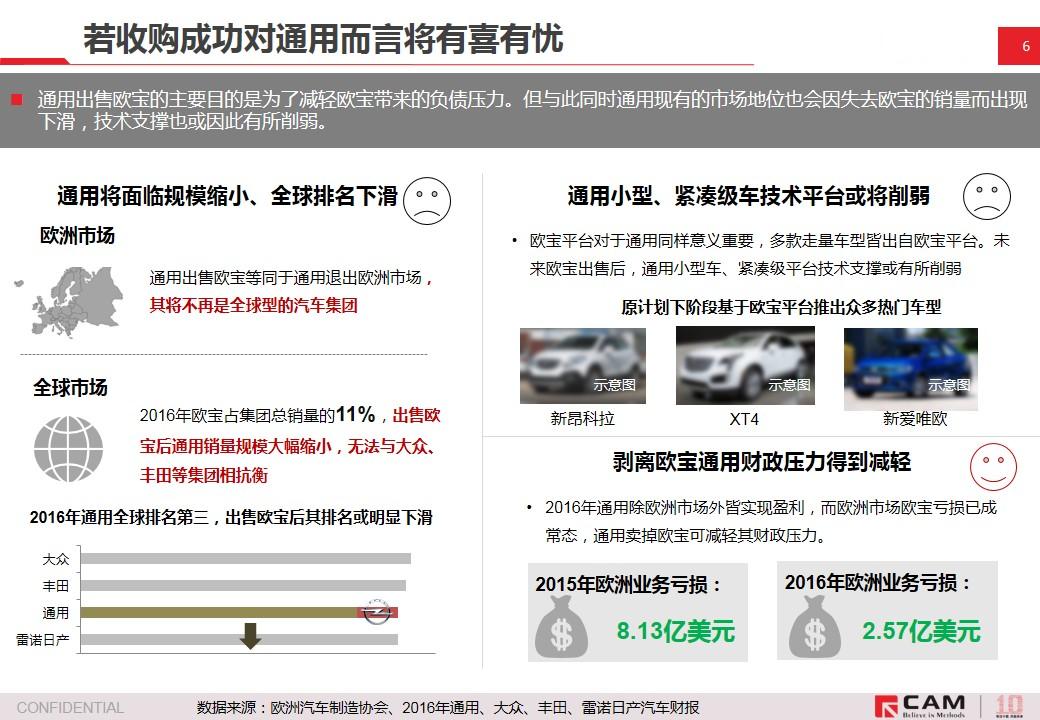Select the green value 8.13亿美元
The height and width of the screenshot is (720, 1040).
click(x=675, y=631)
